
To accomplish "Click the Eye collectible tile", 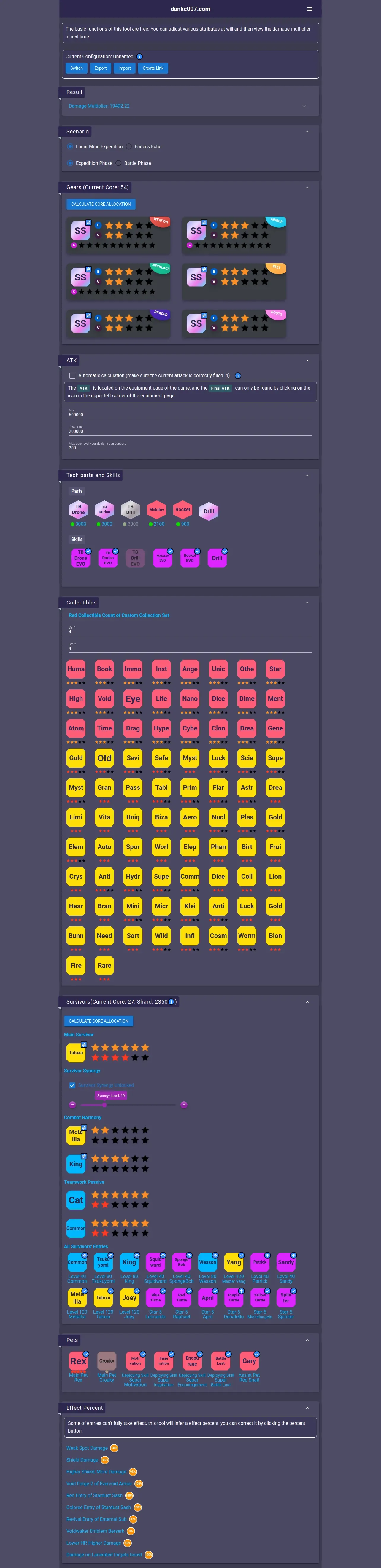I will coord(133,699).
